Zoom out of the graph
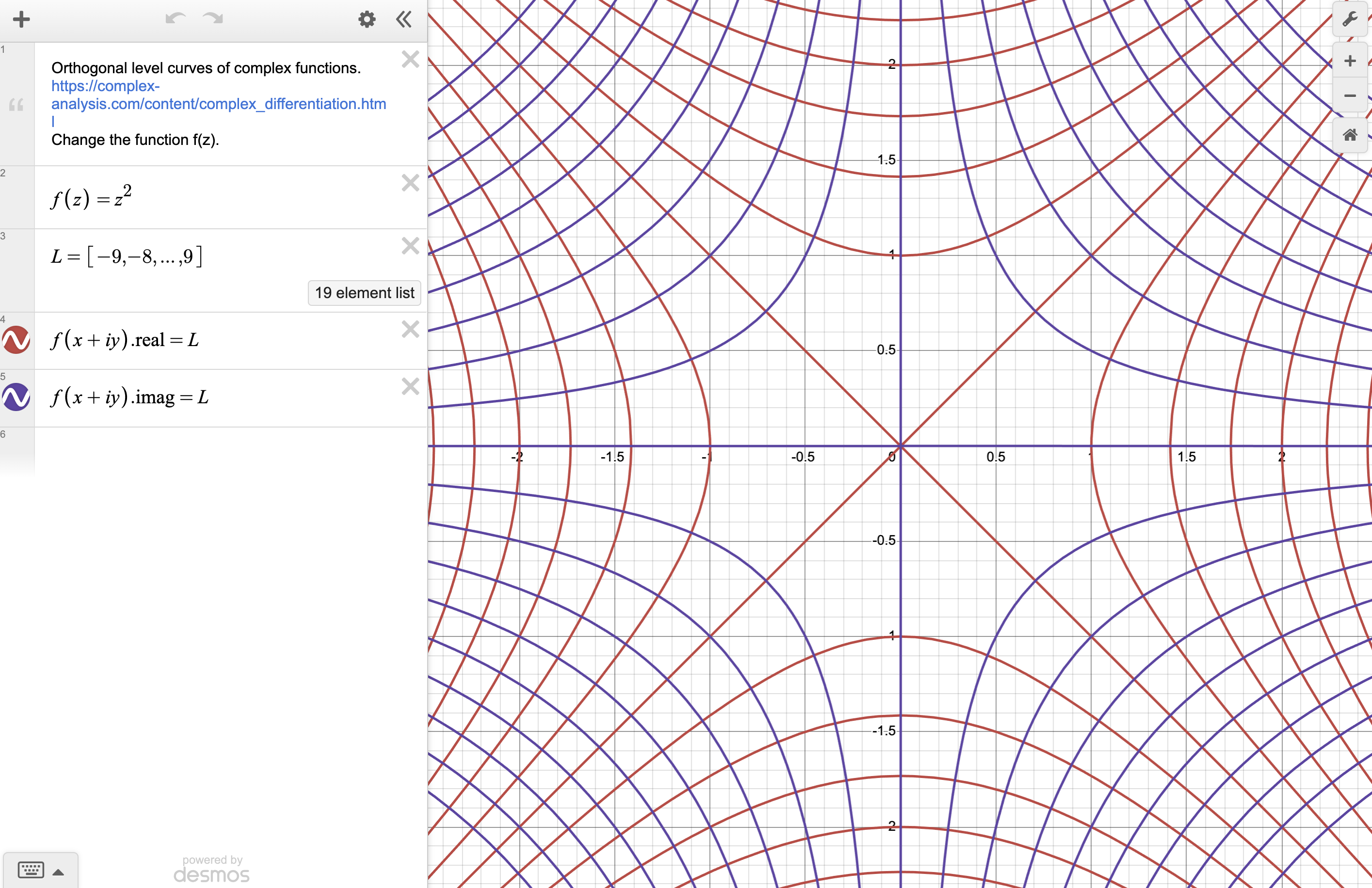1372x888 pixels. tap(1350, 95)
